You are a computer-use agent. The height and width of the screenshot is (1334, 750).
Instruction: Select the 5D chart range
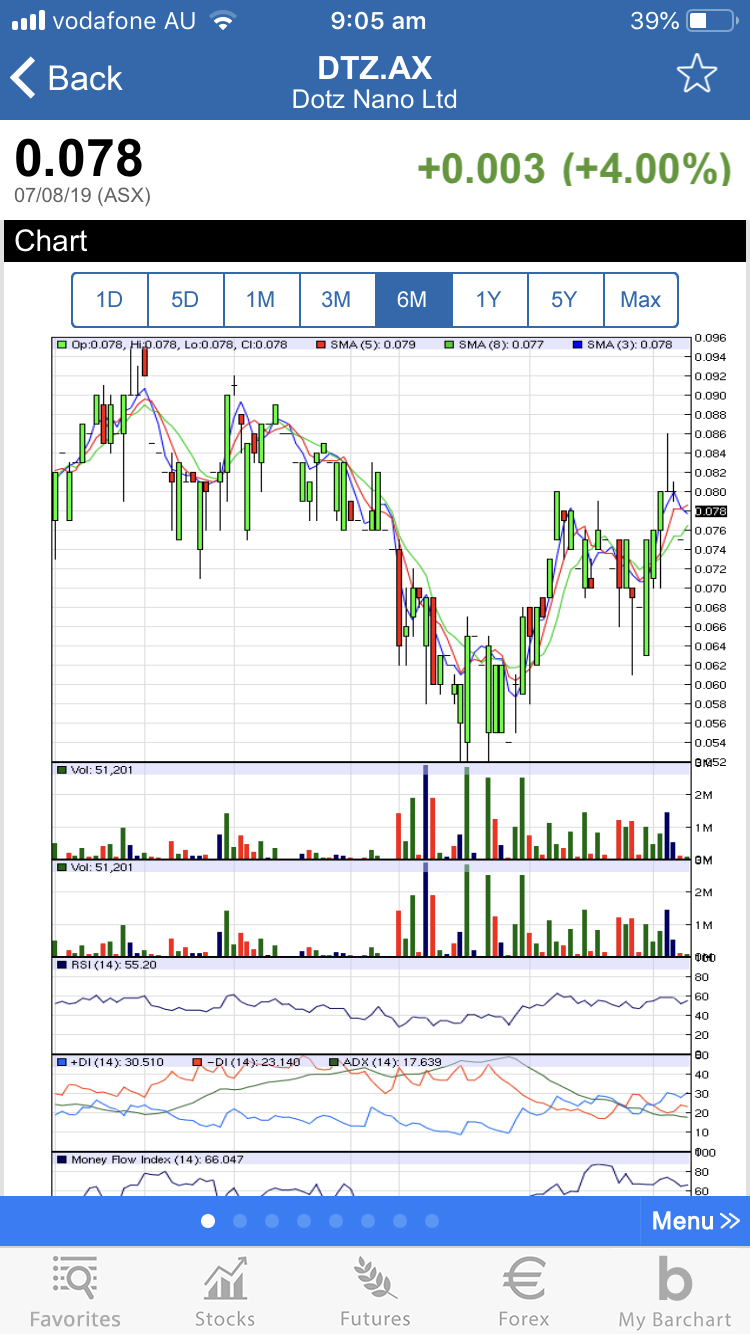[x=185, y=299]
